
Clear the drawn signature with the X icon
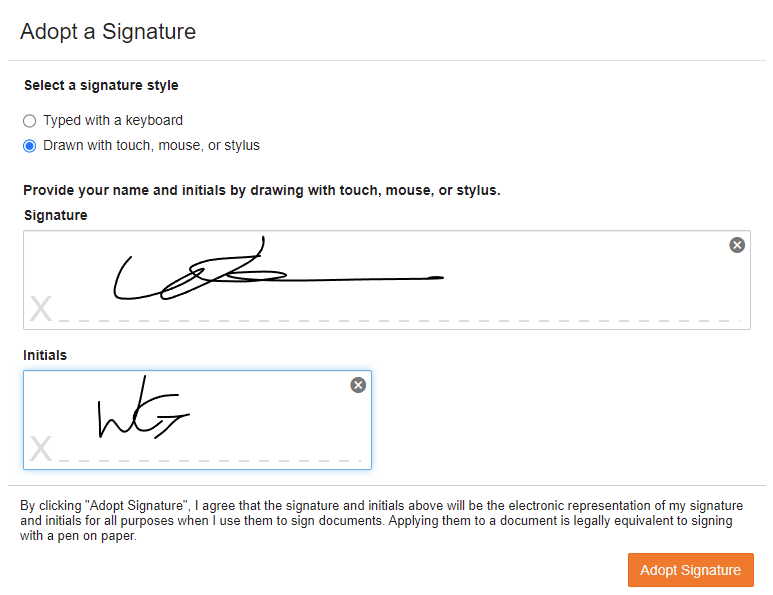click(x=737, y=245)
